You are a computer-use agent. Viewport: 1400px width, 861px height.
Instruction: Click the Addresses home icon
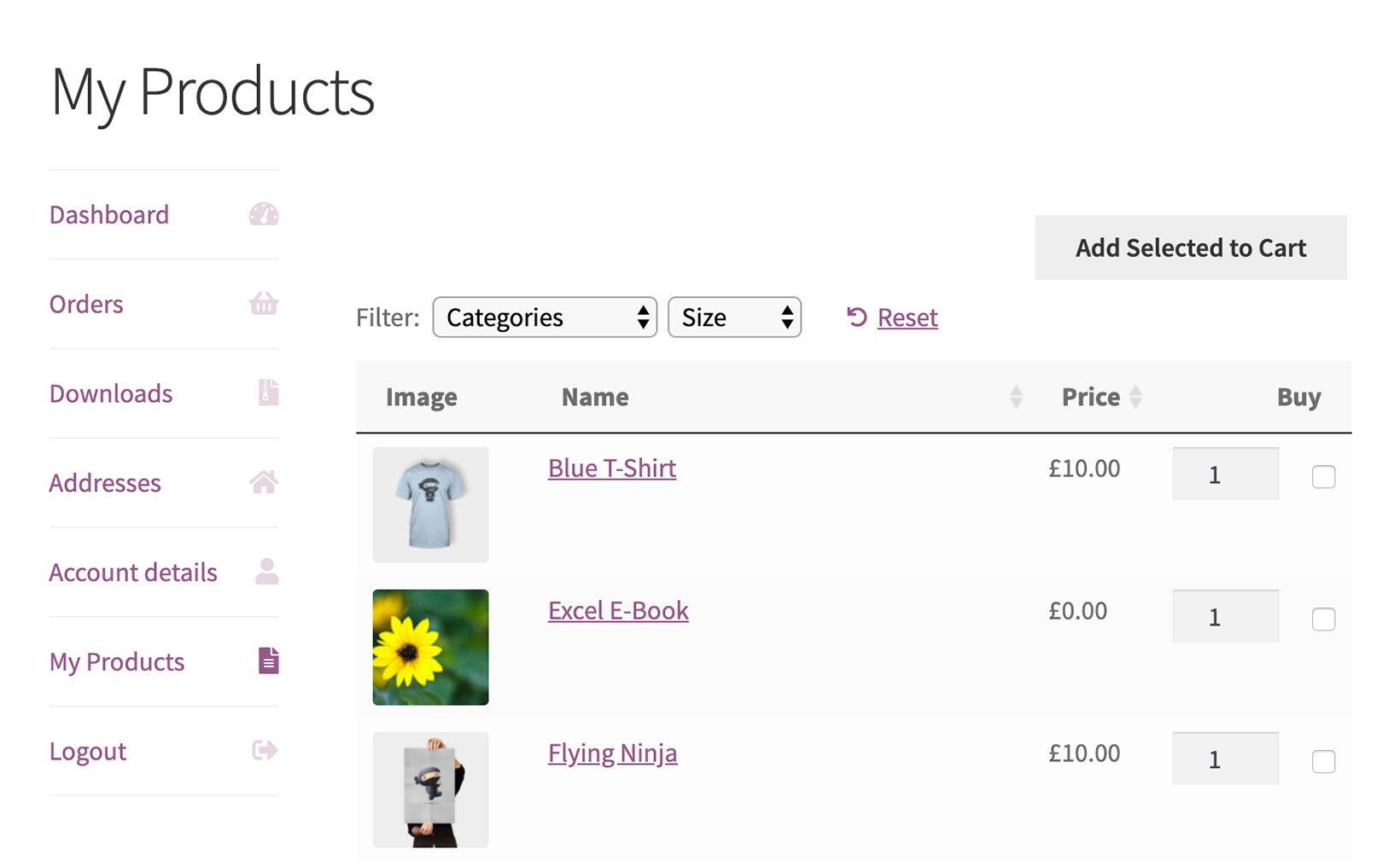point(265,482)
